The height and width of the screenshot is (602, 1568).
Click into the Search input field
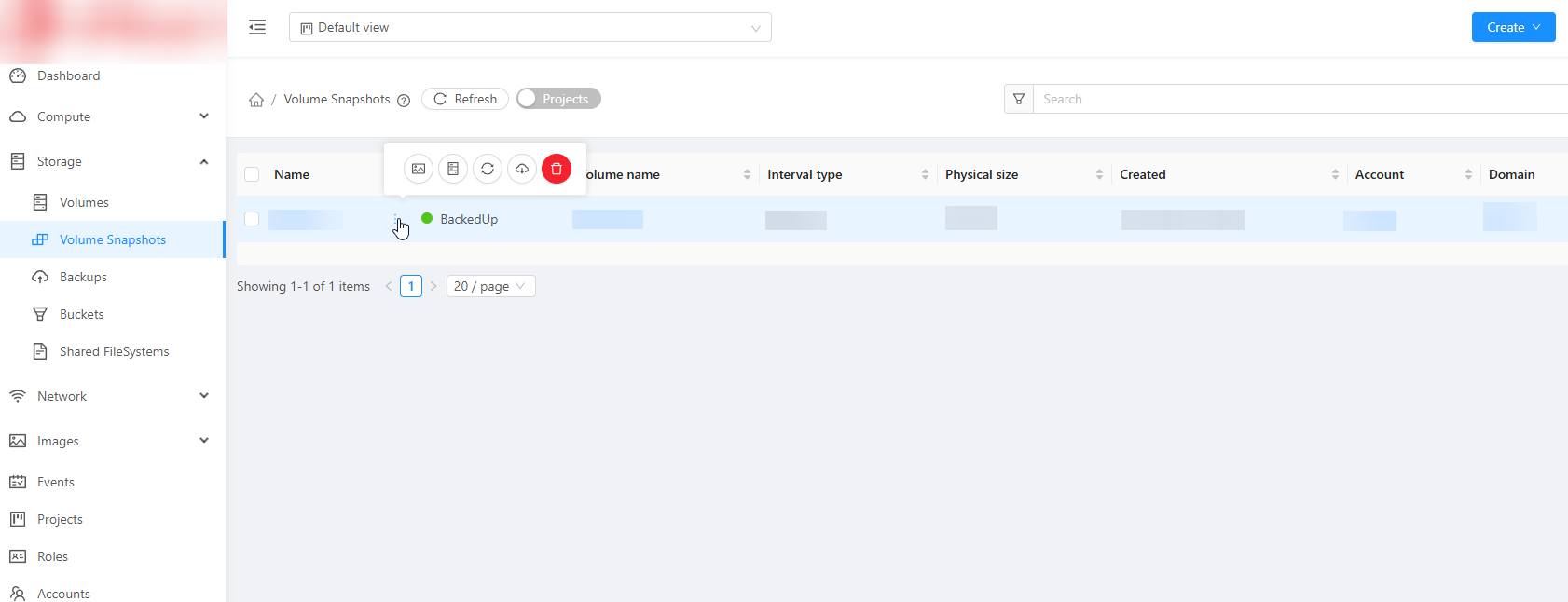(1296, 99)
